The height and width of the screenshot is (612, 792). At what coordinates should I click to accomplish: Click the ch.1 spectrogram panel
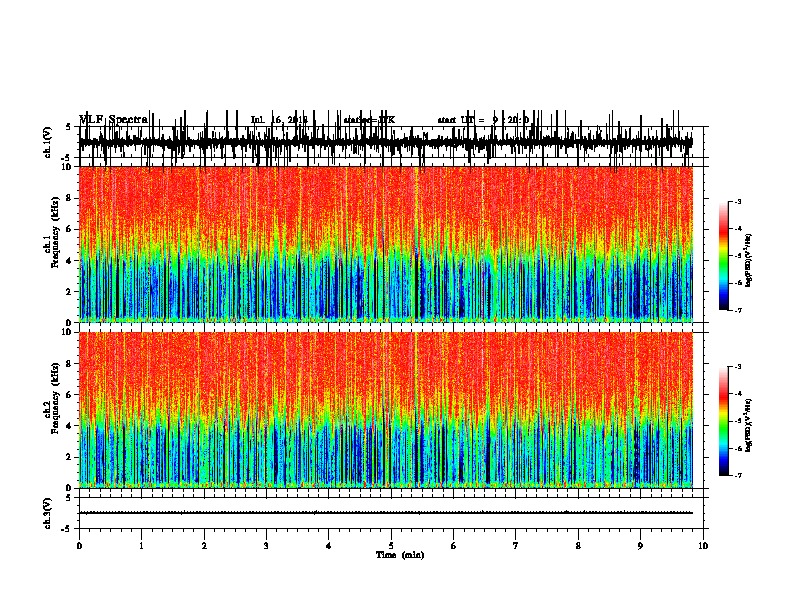pos(386,244)
